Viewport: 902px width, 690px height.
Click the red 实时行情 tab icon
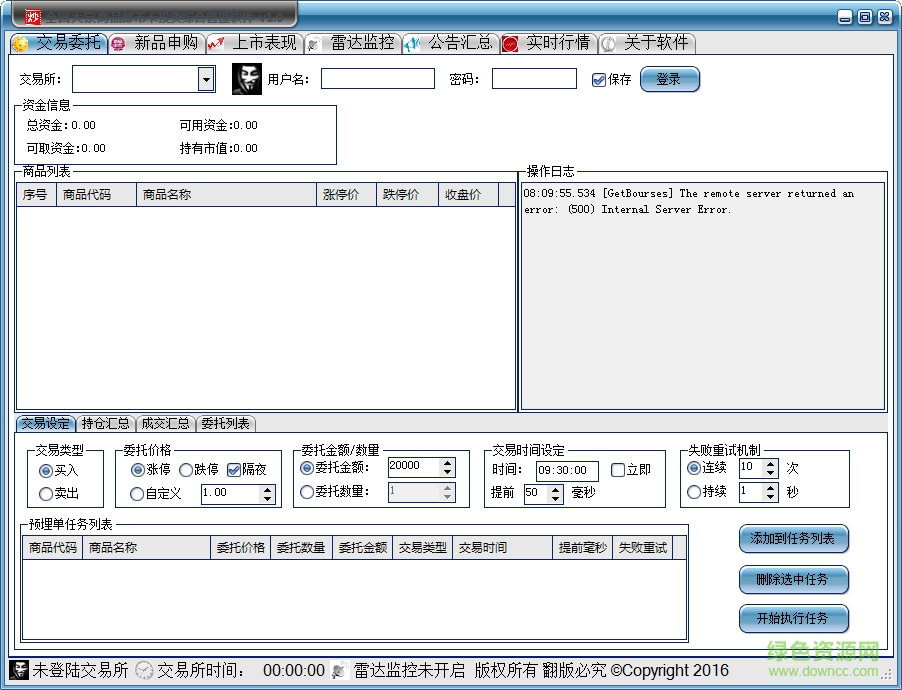pos(510,44)
